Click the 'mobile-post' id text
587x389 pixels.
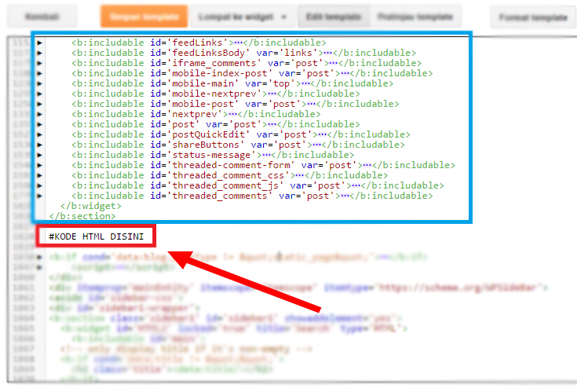[x=203, y=104]
